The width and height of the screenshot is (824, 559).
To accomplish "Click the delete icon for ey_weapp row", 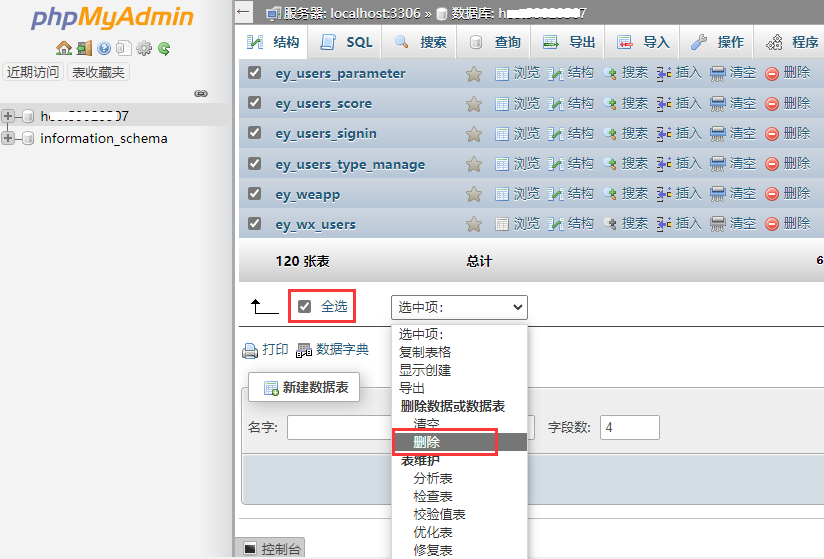I will [771, 194].
